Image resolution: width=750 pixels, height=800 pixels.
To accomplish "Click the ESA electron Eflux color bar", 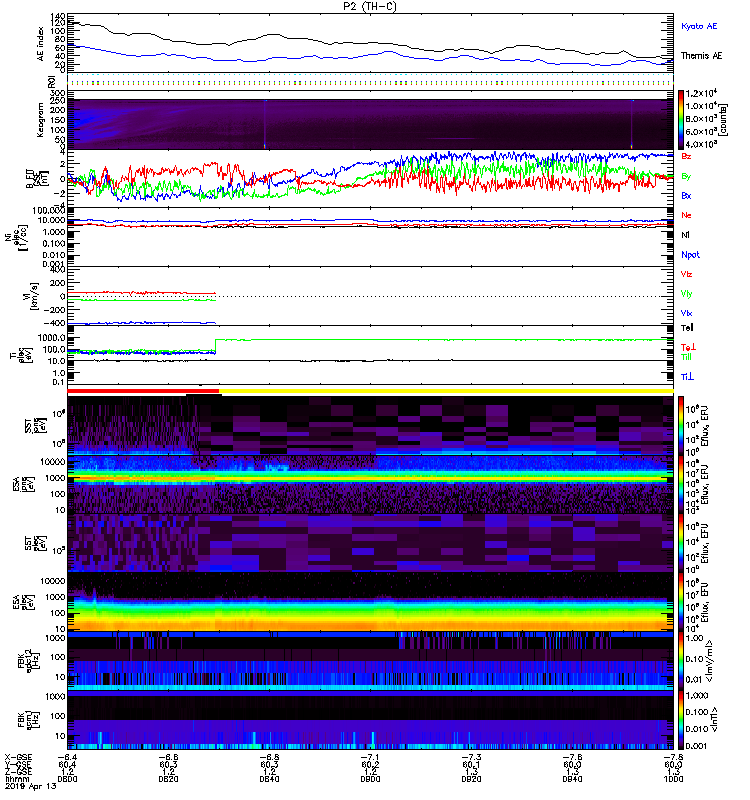I will [681, 602].
